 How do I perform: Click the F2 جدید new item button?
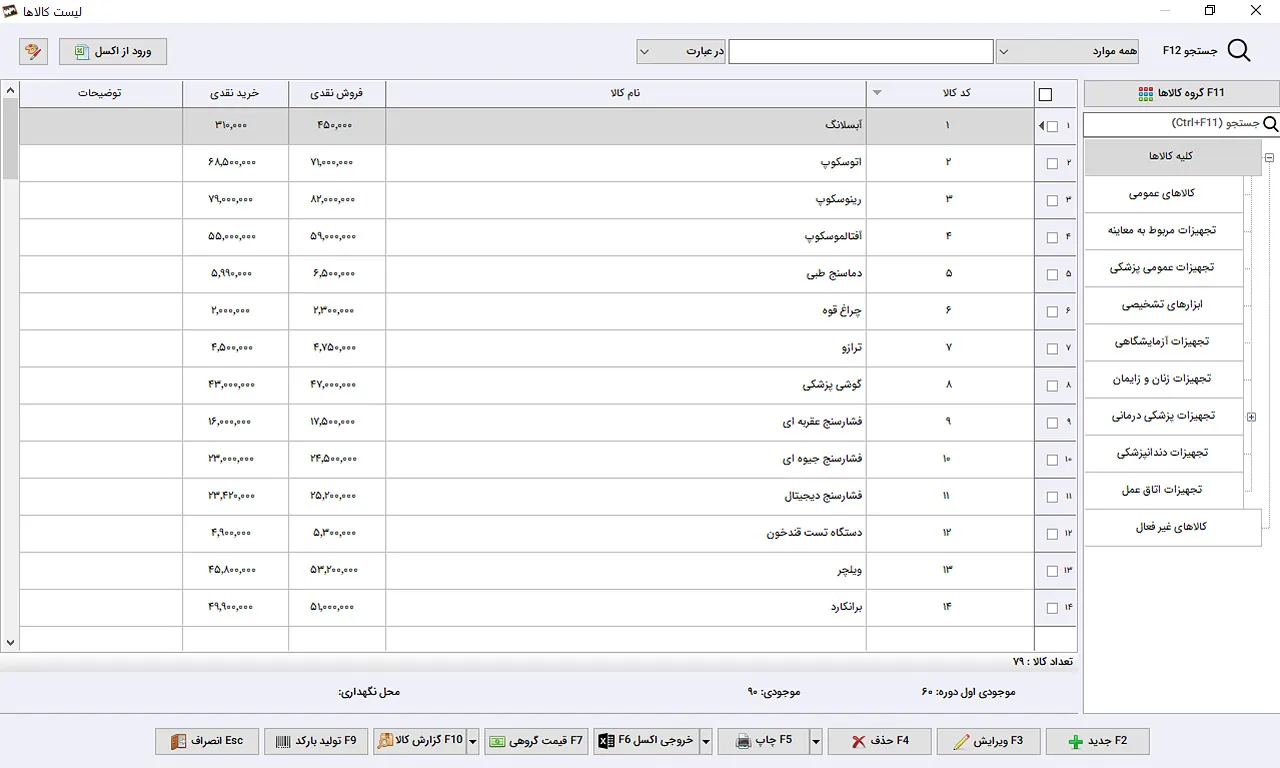(x=1097, y=741)
